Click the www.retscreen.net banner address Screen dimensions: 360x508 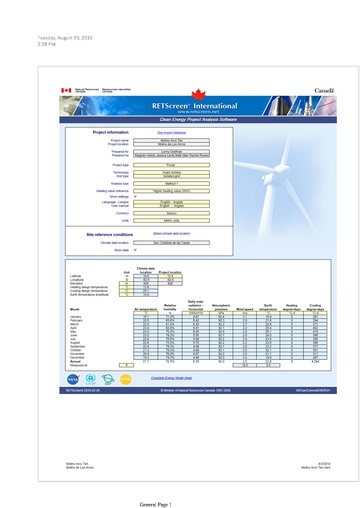pos(198,112)
